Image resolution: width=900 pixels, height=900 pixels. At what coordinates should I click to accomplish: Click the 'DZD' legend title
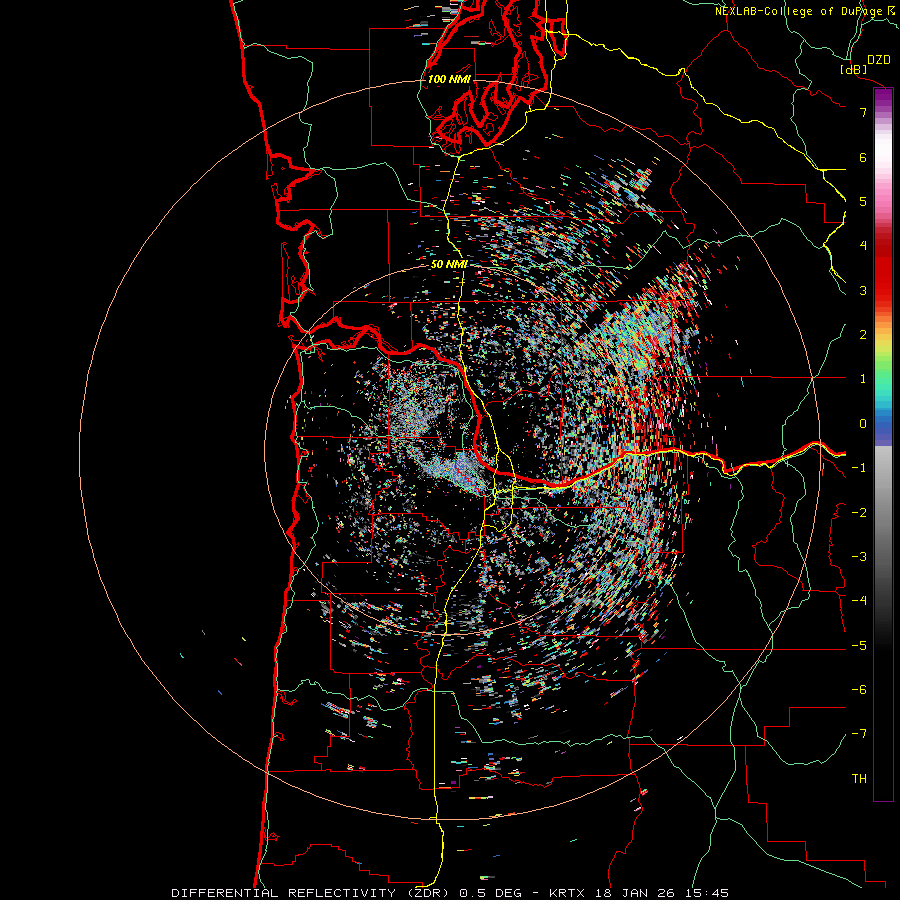point(879,60)
